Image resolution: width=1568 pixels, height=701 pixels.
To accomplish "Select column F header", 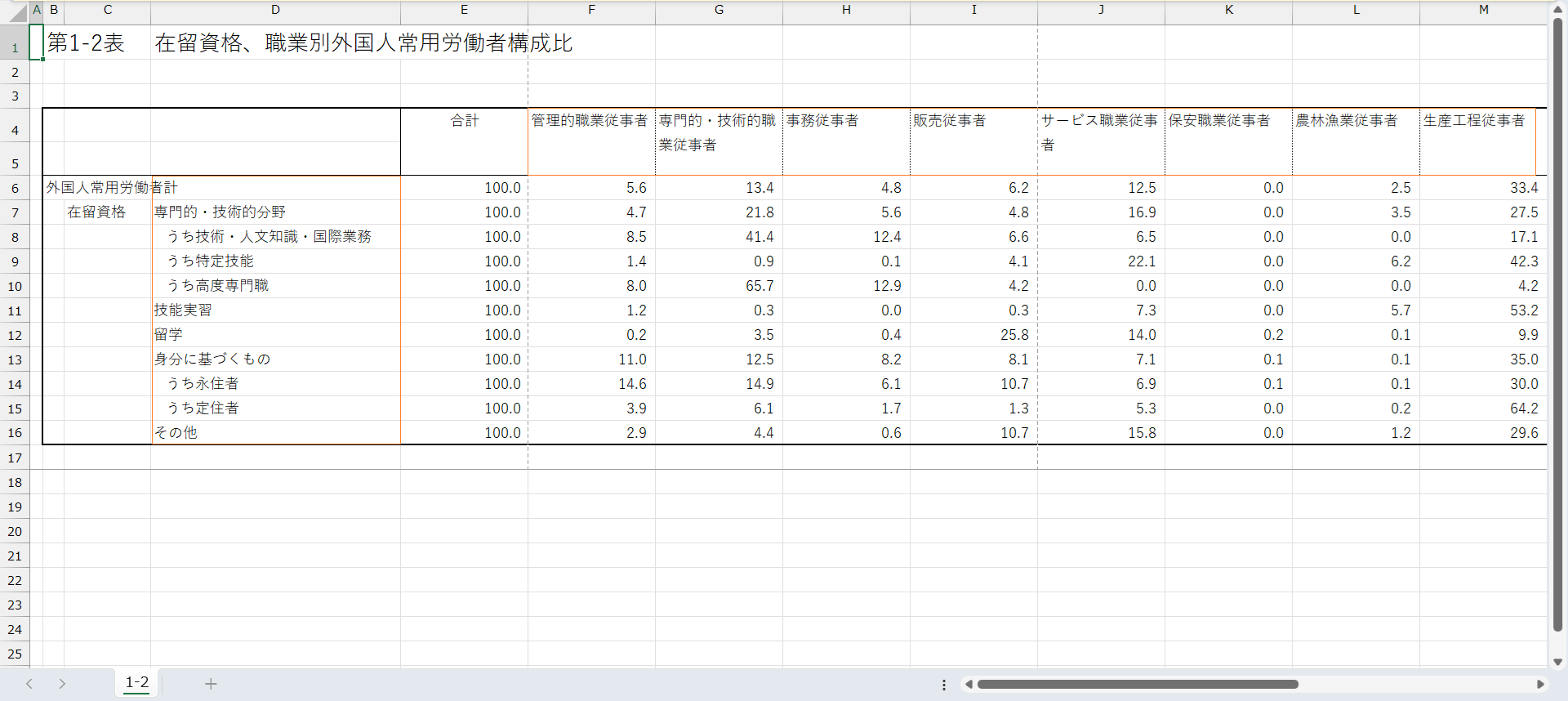I will click(x=591, y=10).
